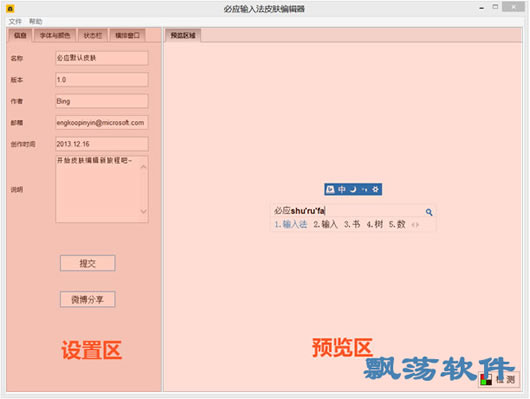Click the 提交 submit button

[88, 263]
